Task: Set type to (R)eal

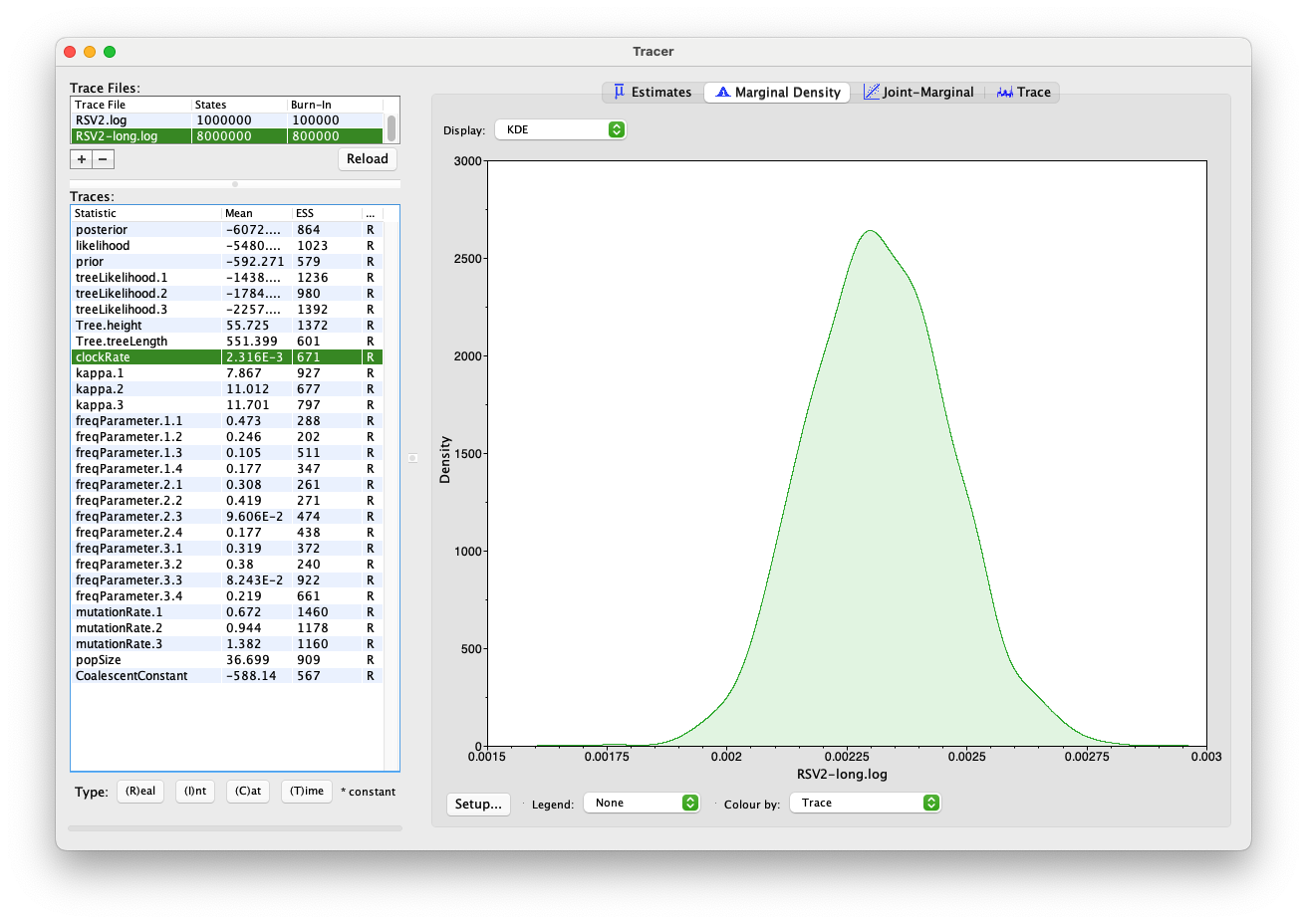Action: [x=140, y=791]
